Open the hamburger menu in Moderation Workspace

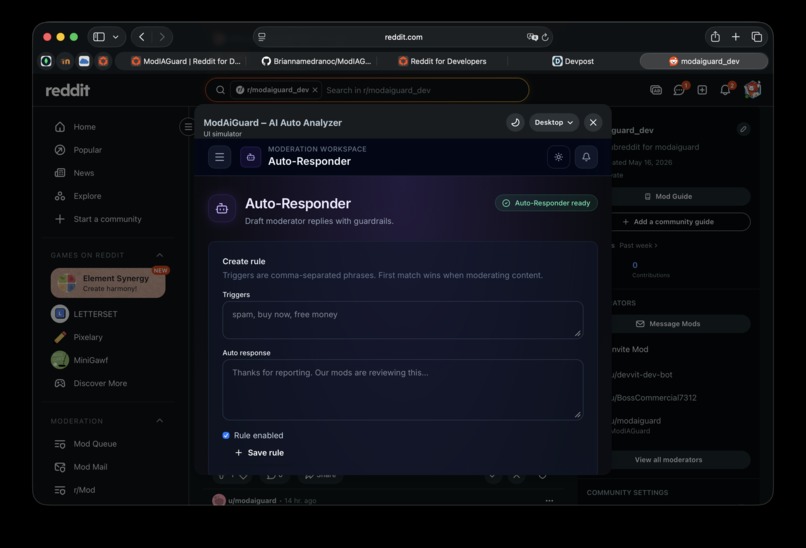219,157
